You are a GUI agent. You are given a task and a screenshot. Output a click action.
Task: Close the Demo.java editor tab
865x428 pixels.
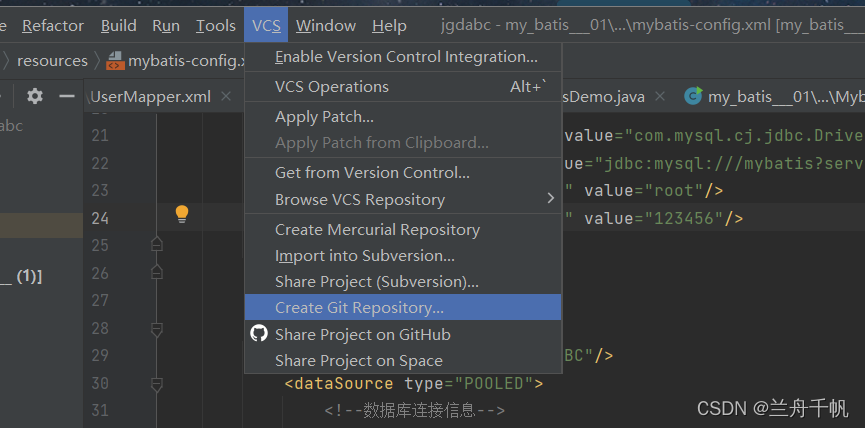661,97
